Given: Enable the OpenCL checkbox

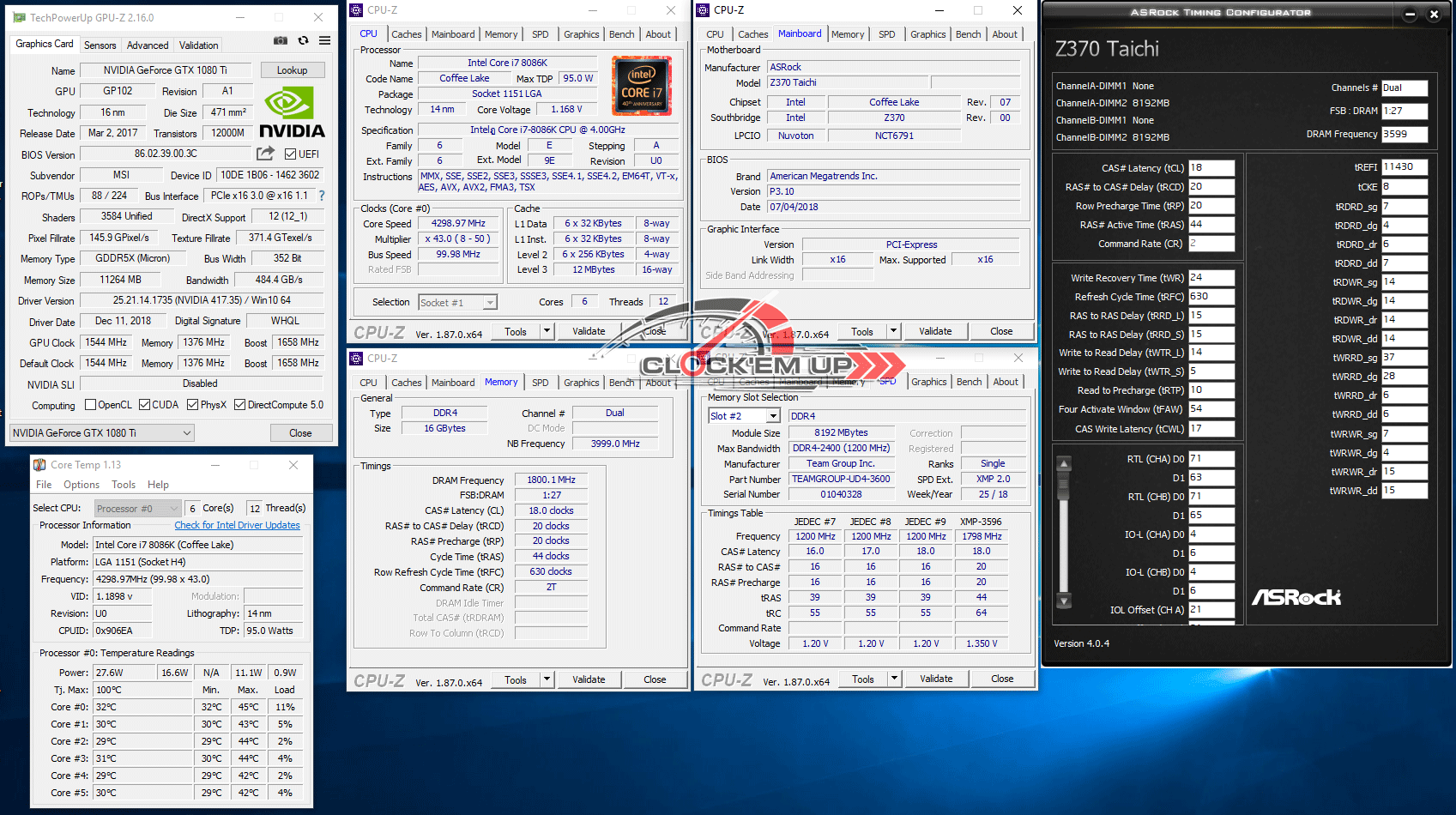Looking at the screenshot, I should [91, 405].
